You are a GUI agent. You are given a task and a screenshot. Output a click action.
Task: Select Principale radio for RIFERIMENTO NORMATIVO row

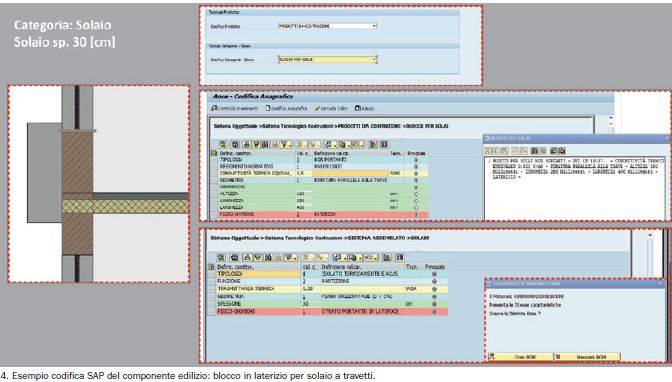pos(416,167)
